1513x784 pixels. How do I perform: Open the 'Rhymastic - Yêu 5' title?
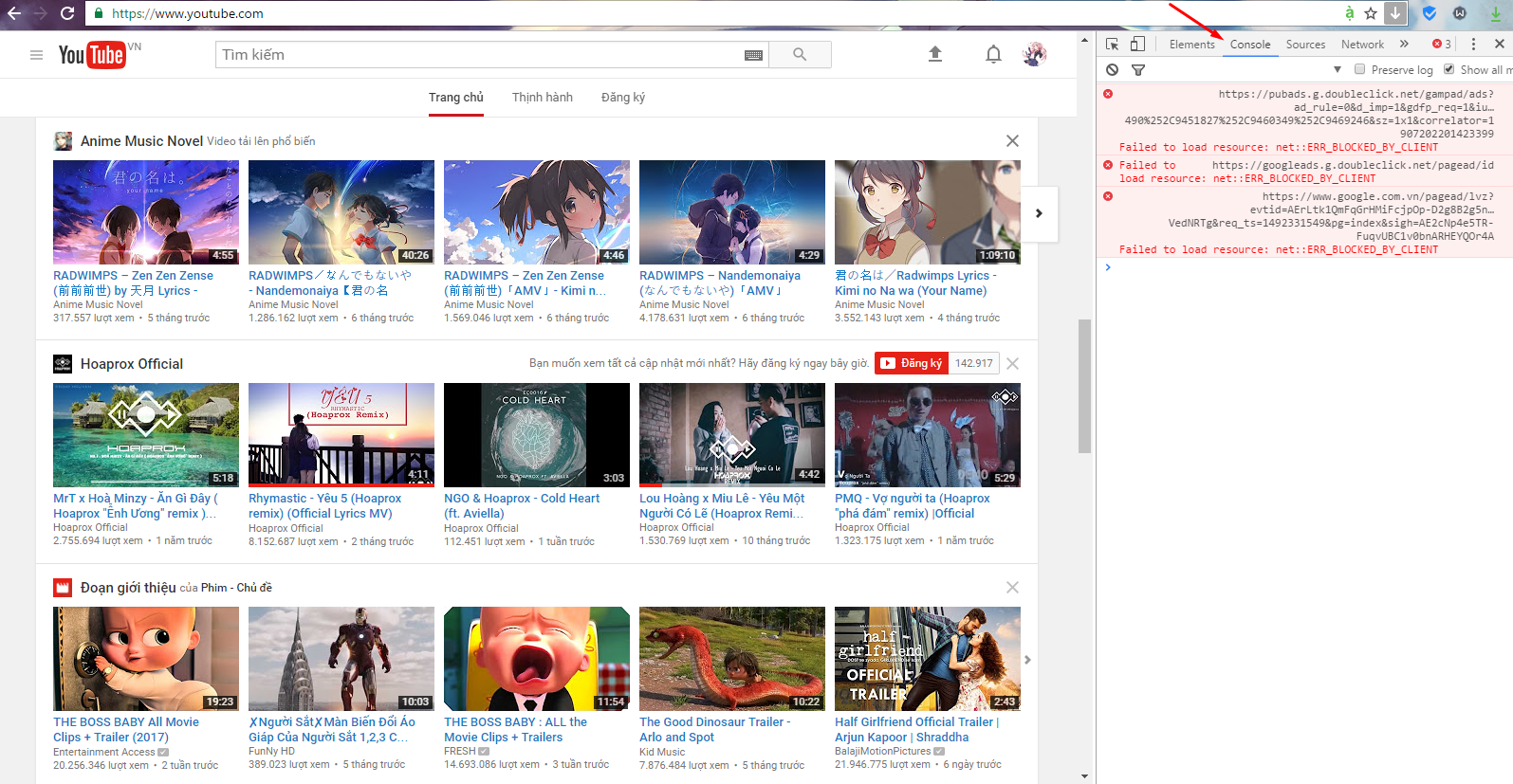pos(325,505)
